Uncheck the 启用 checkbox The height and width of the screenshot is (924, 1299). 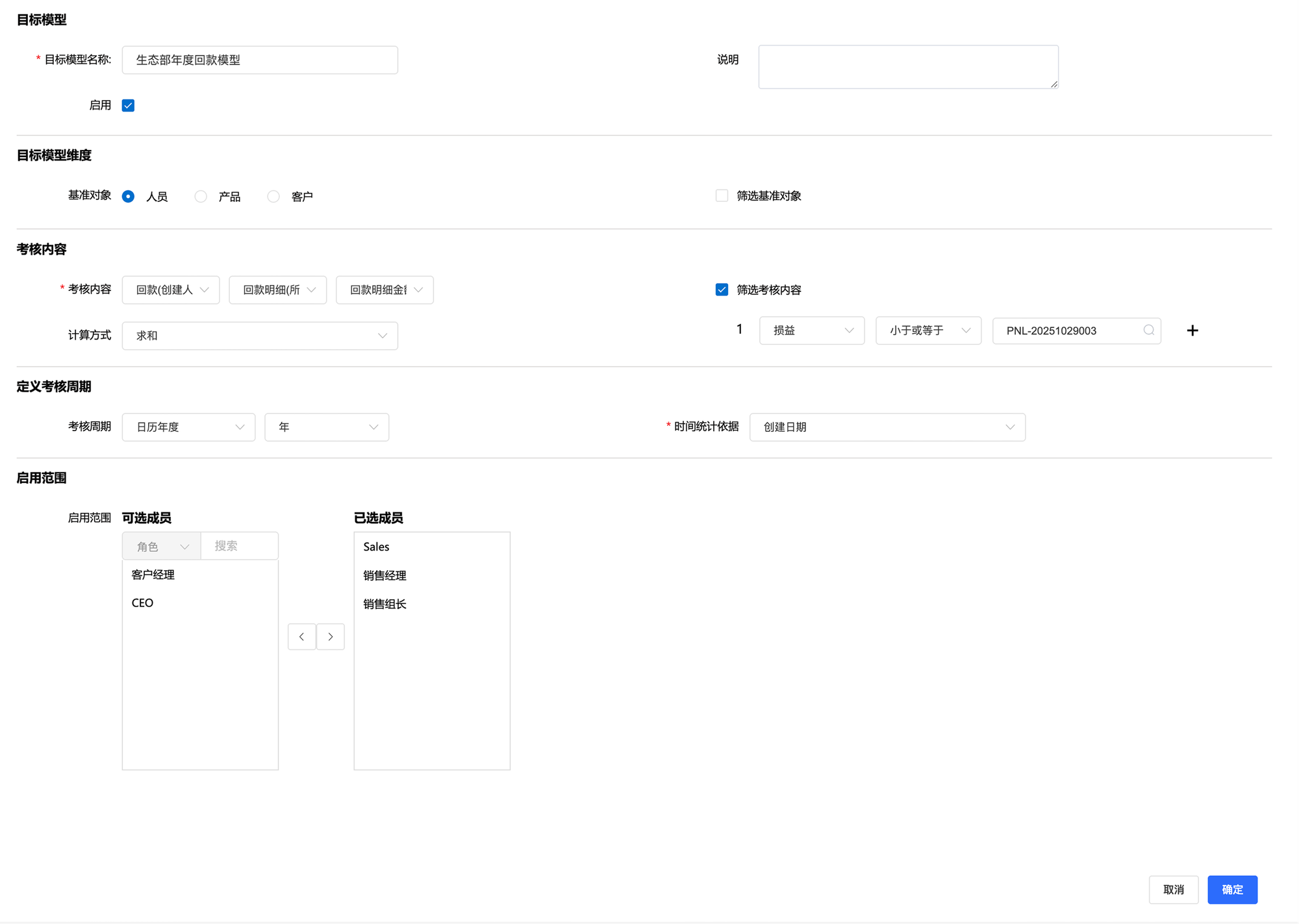128,105
